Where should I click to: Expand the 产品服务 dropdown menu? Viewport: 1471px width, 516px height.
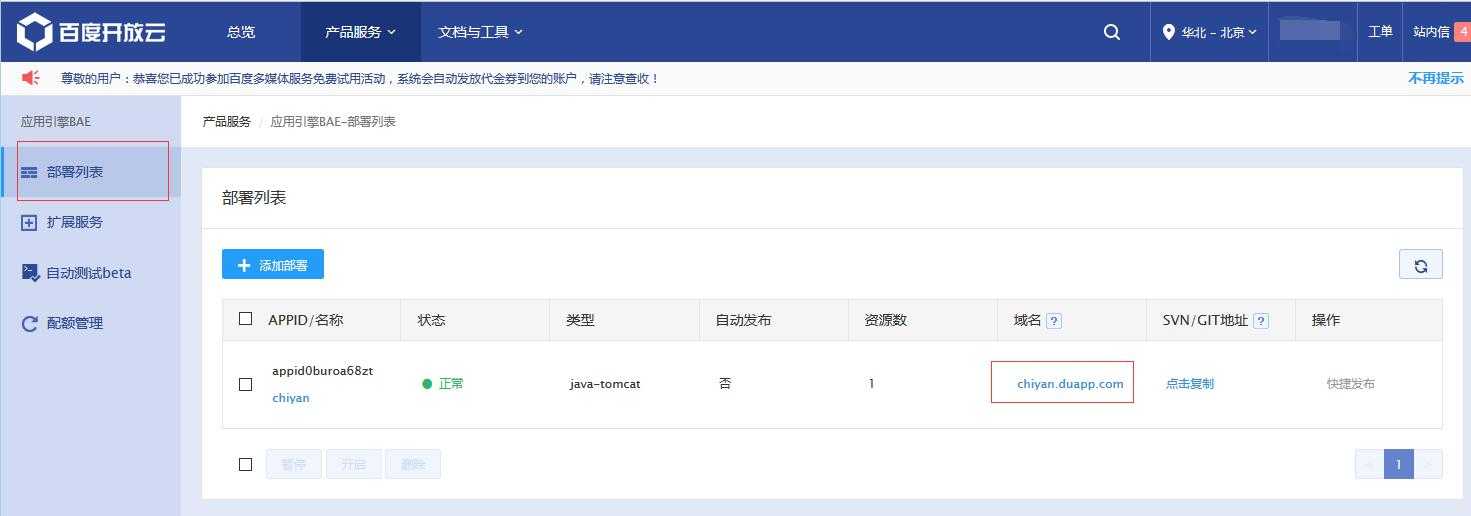point(361,32)
